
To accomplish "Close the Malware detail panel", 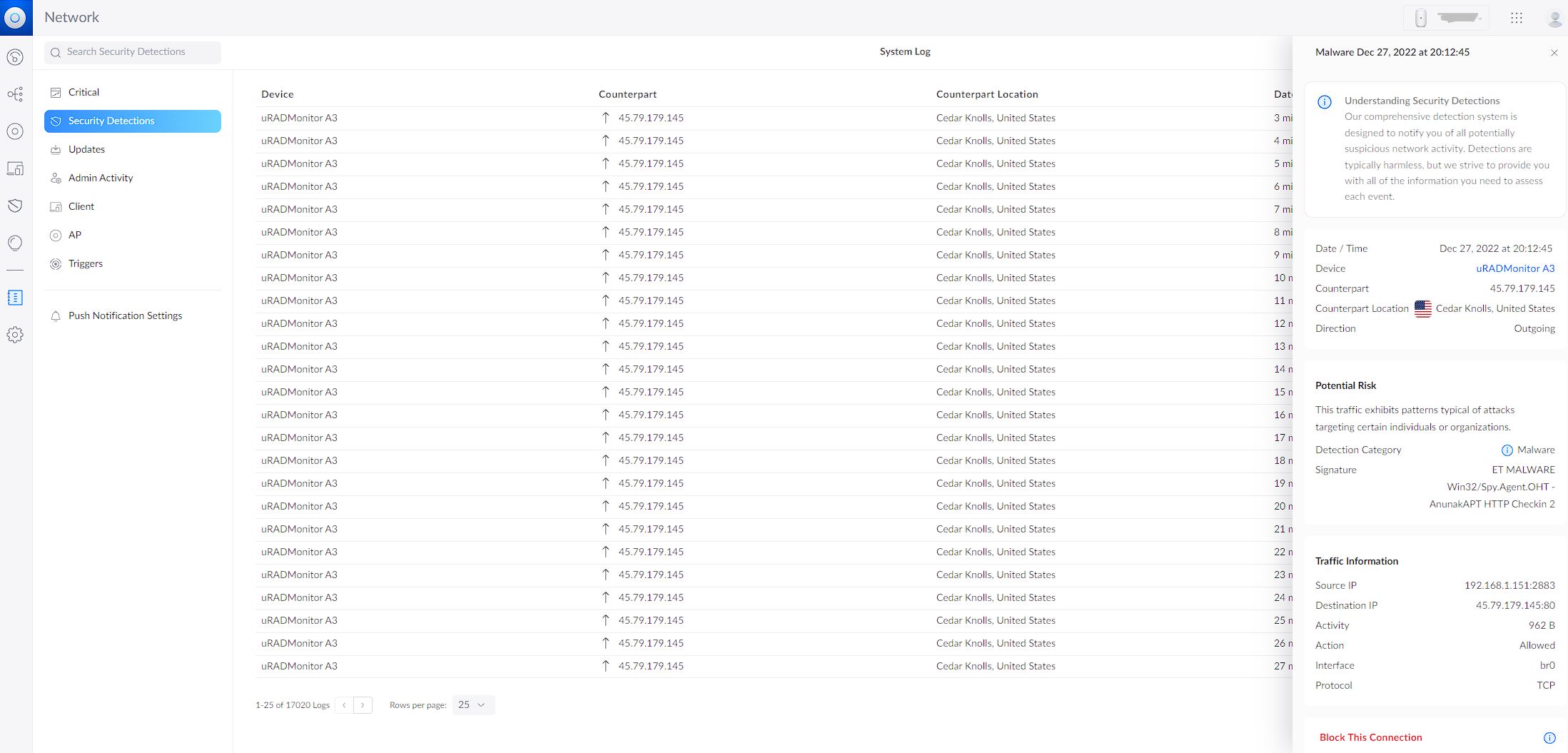I will pos(1554,53).
